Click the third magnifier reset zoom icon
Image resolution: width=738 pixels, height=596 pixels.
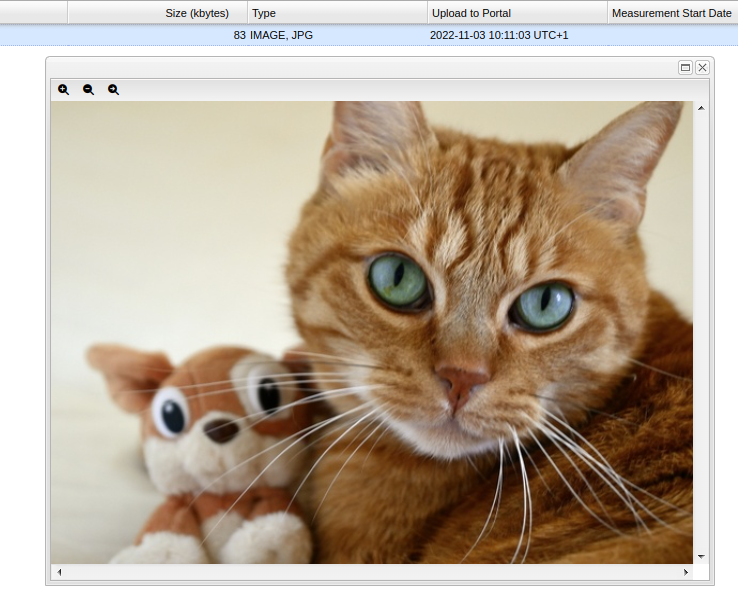pyautogui.click(x=114, y=89)
